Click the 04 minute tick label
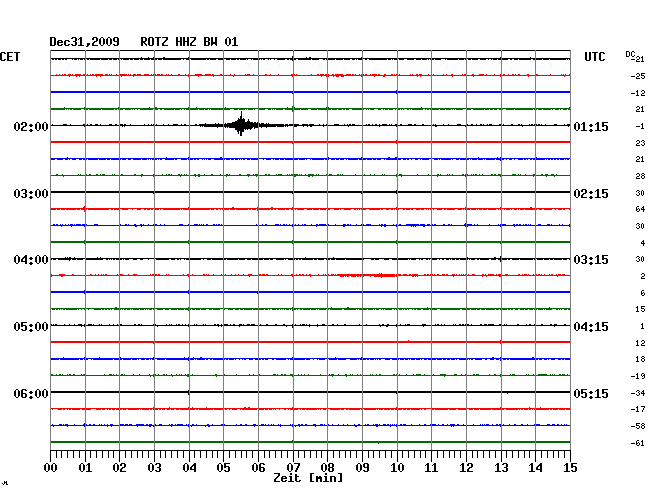Viewport: 650px width, 494px height. tap(189, 468)
